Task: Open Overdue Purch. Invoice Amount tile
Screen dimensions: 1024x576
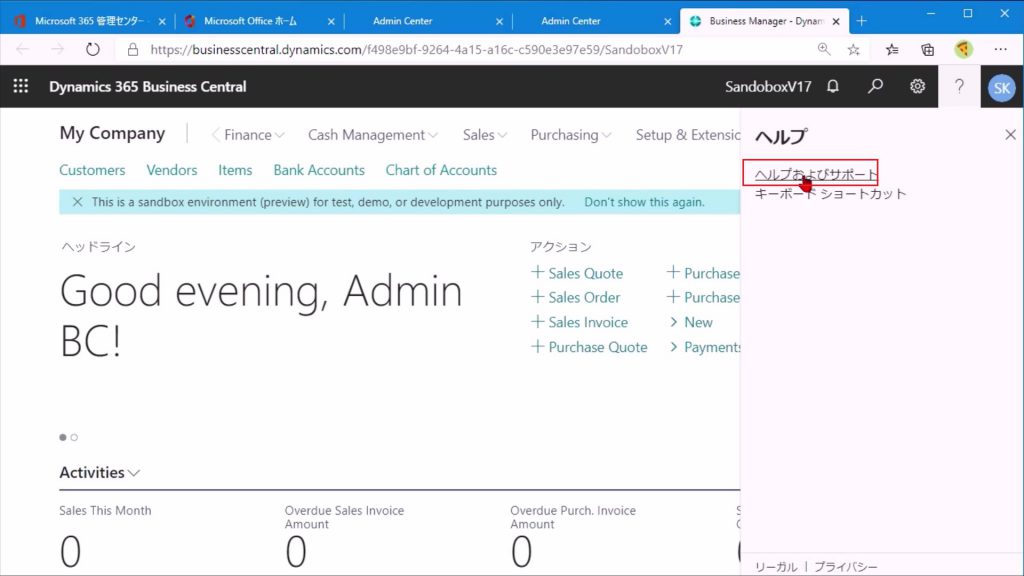Action: pos(573,537)
